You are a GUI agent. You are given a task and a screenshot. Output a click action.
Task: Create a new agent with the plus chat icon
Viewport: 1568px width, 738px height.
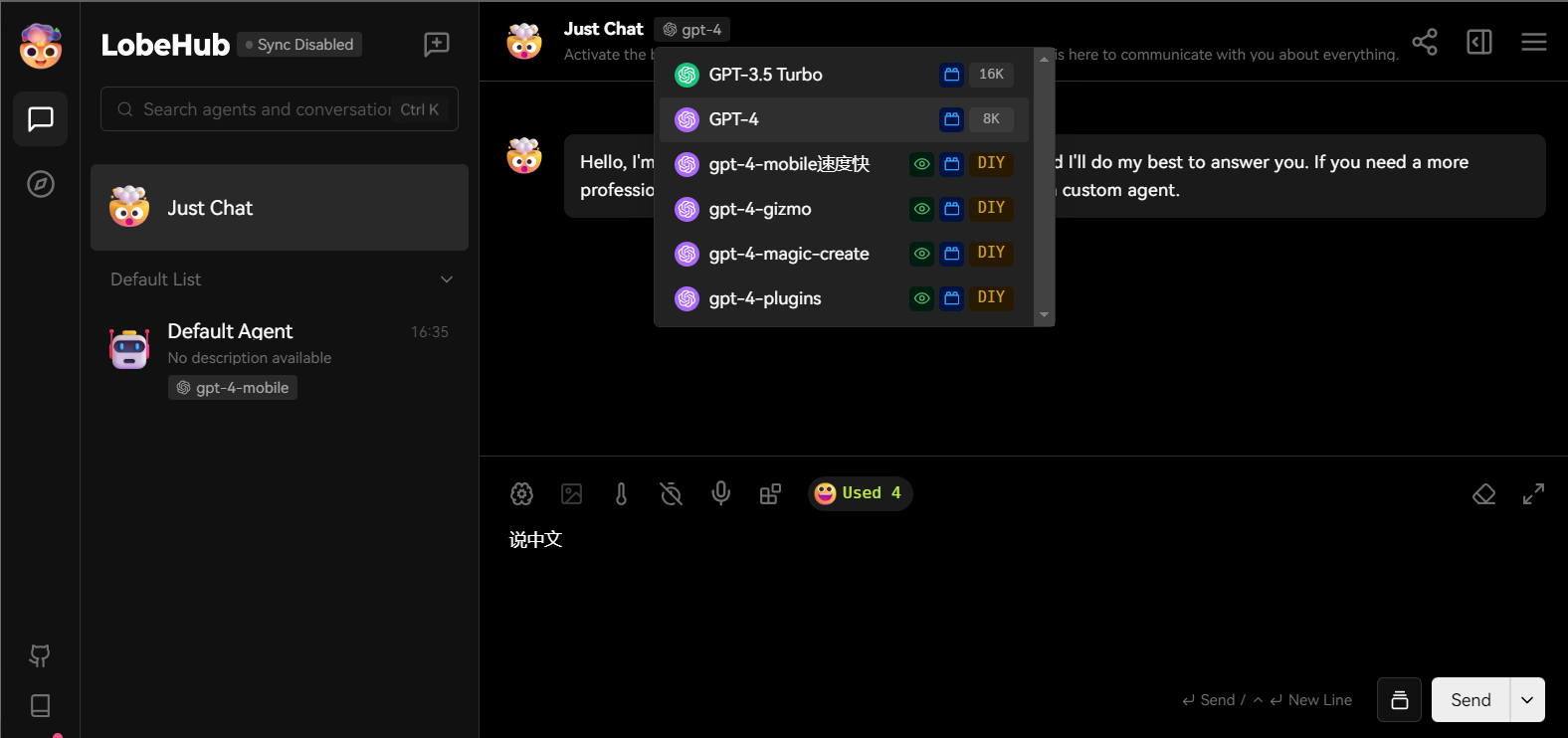coord(437,45)
